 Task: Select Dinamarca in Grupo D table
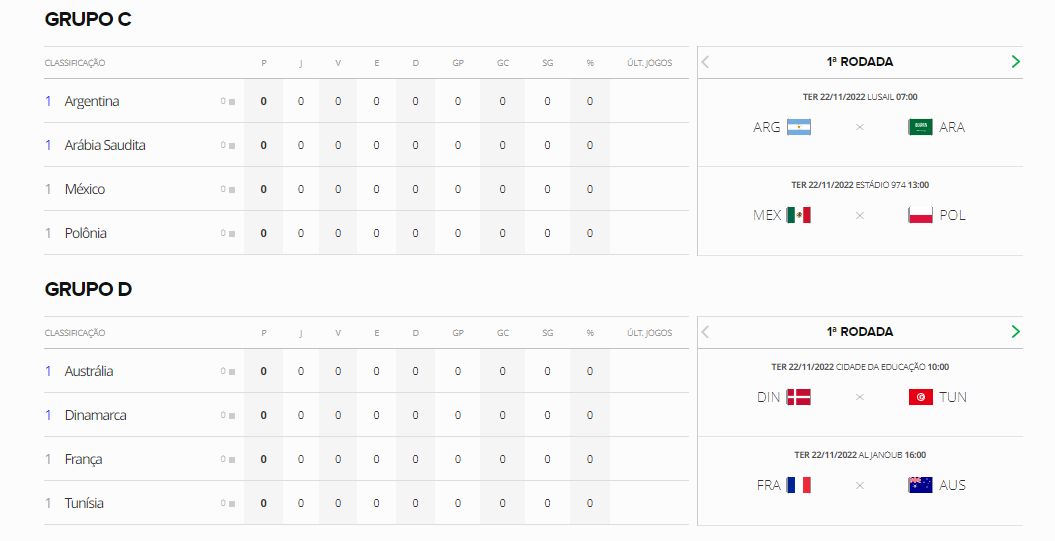pyautogui.click(x=96, y=415)
